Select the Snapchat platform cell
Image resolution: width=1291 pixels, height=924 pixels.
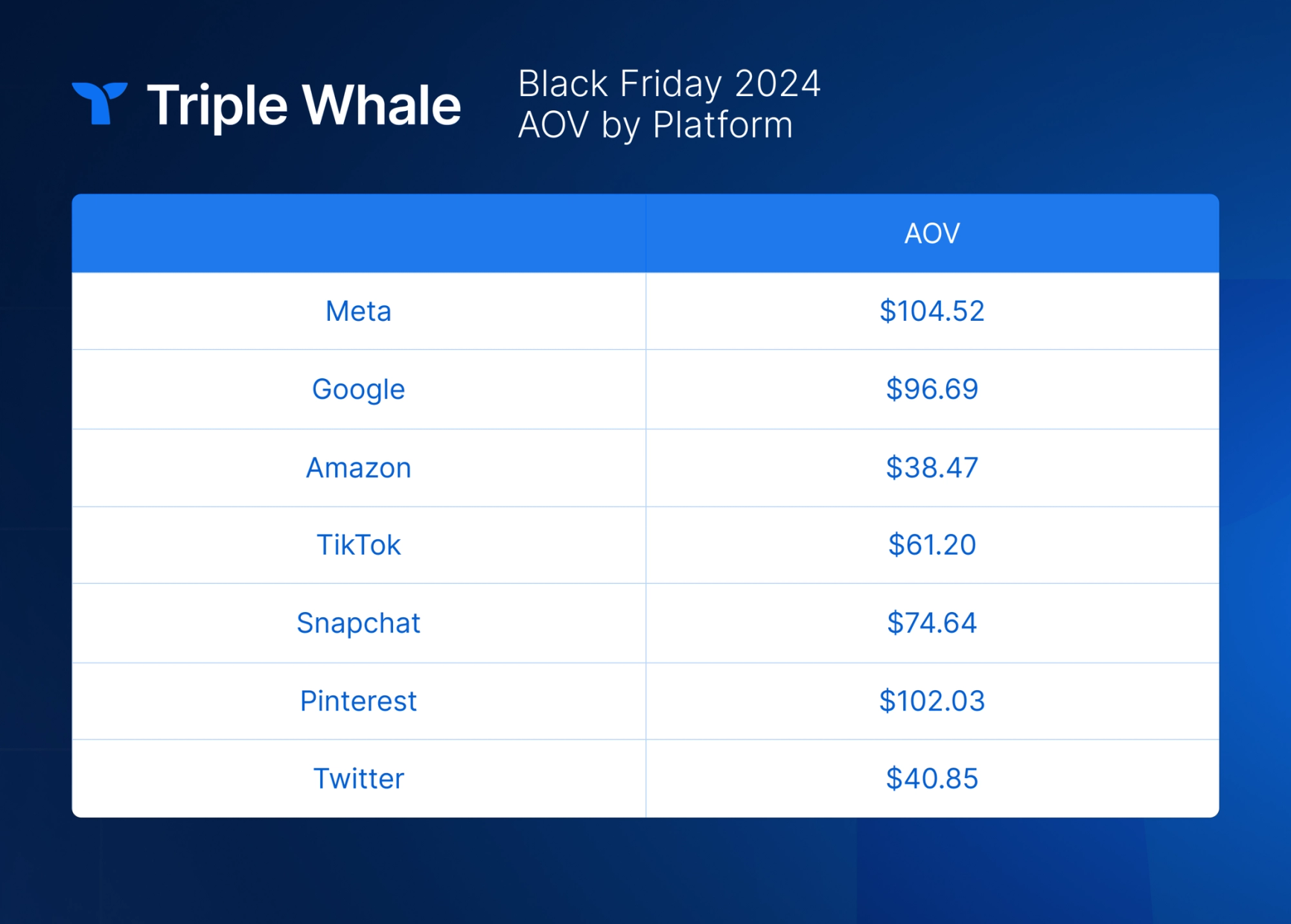click(x=358, y=623)
